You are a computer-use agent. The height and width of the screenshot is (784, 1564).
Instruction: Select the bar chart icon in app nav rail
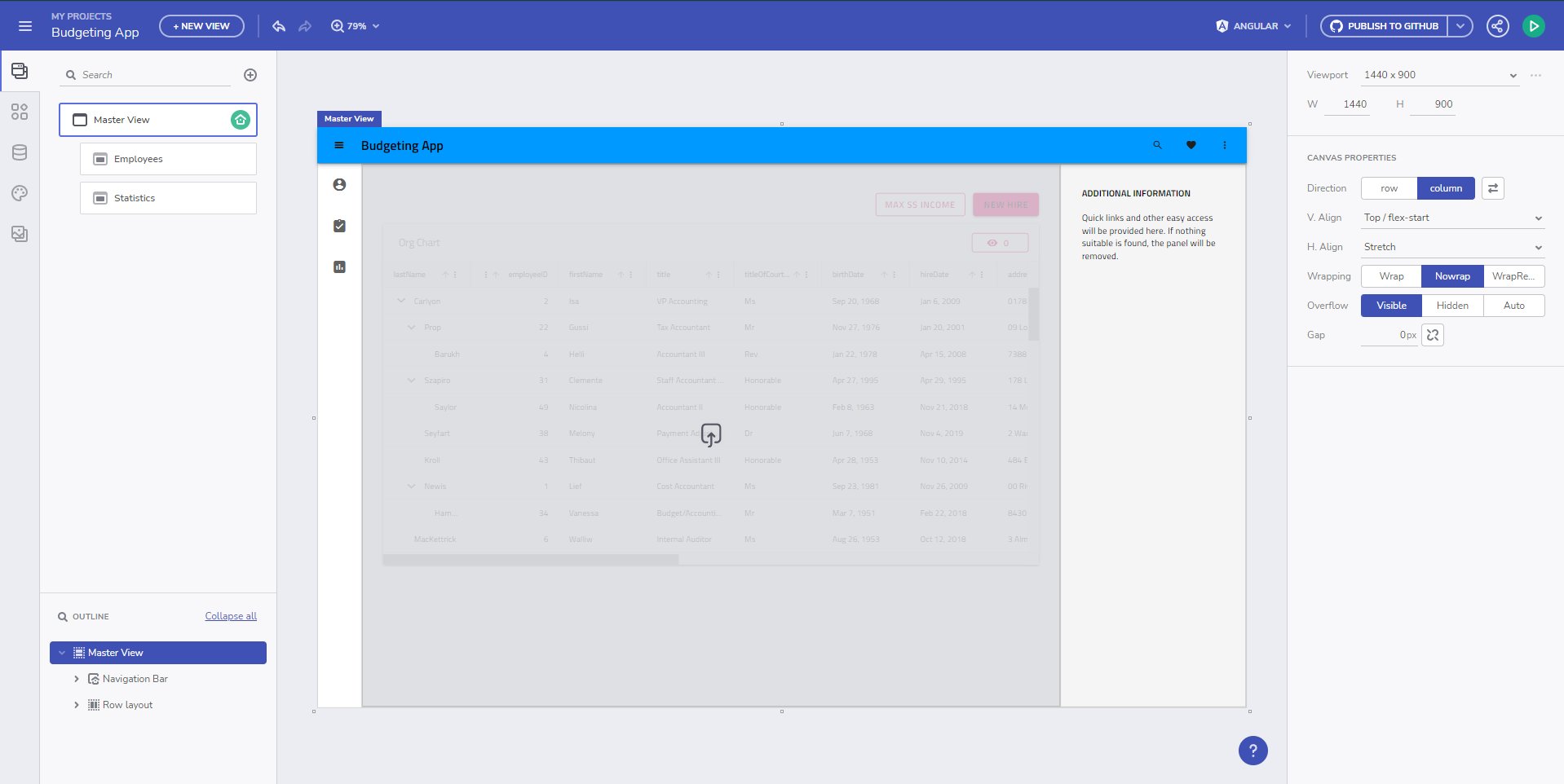339,266
